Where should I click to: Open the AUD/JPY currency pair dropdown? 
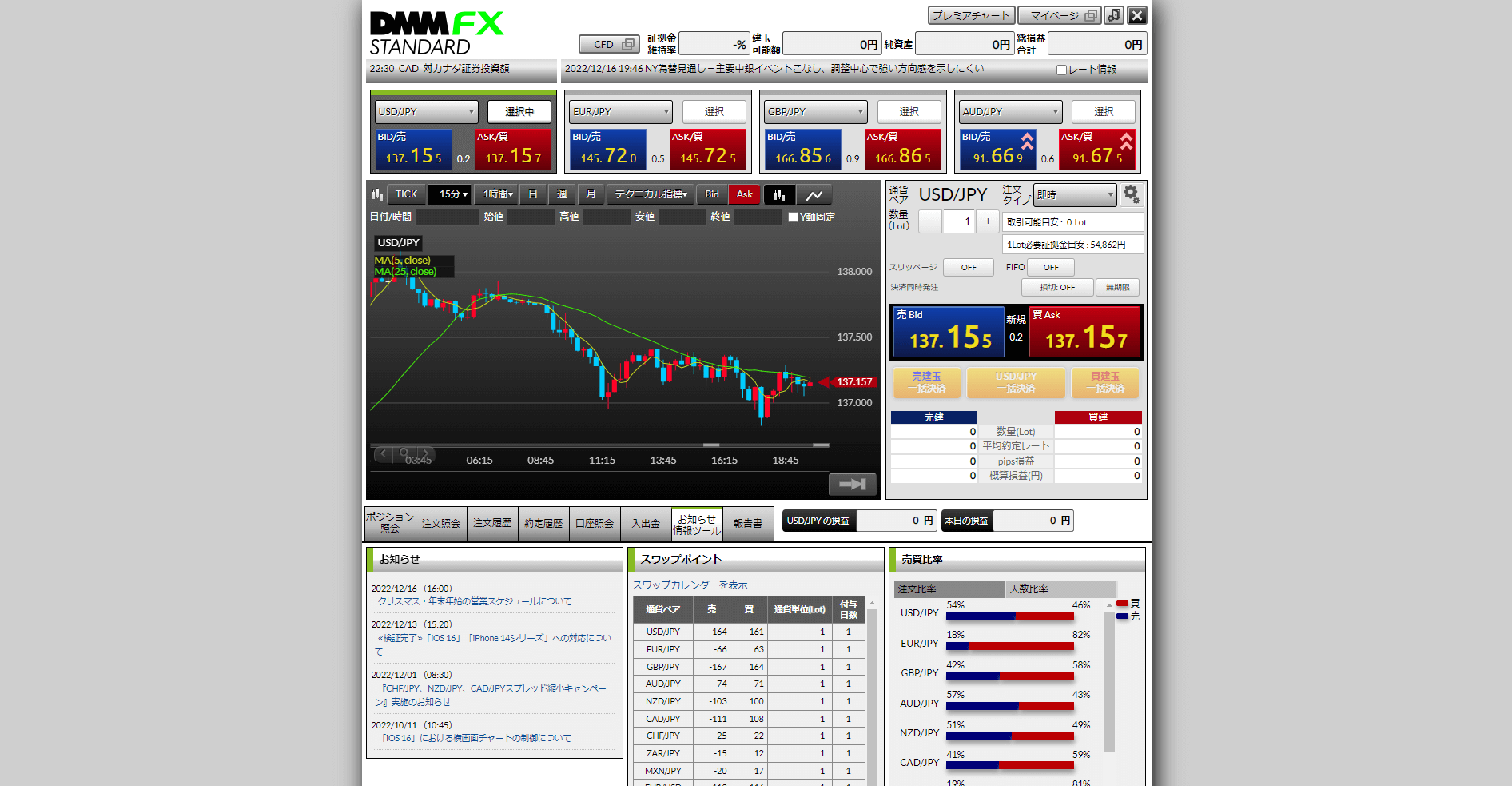[1011, 112]
